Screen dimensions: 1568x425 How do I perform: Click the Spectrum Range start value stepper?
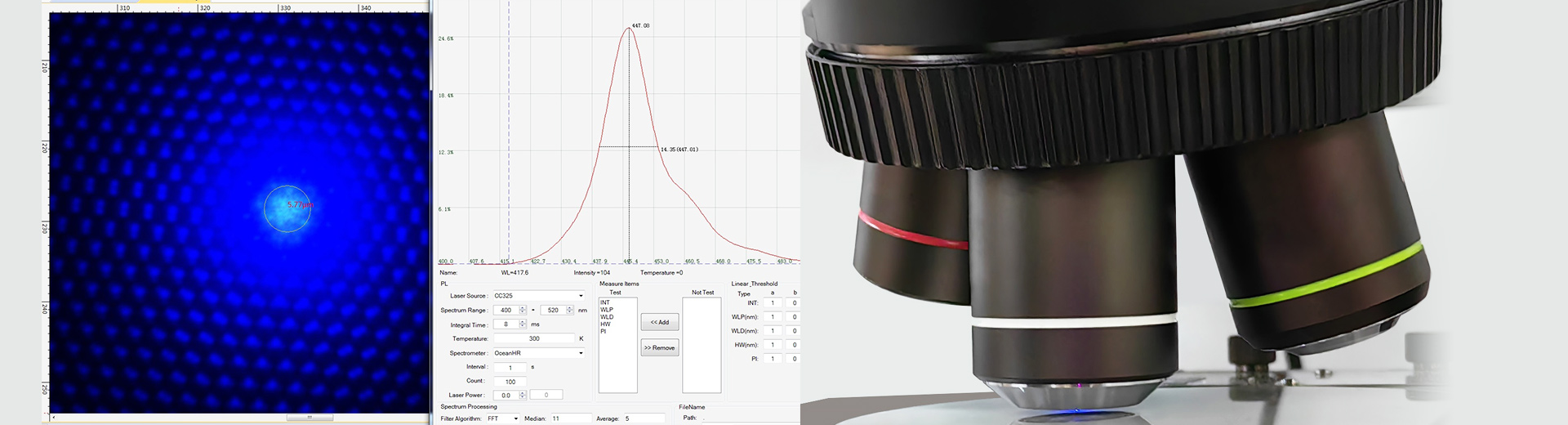point(523,311)
